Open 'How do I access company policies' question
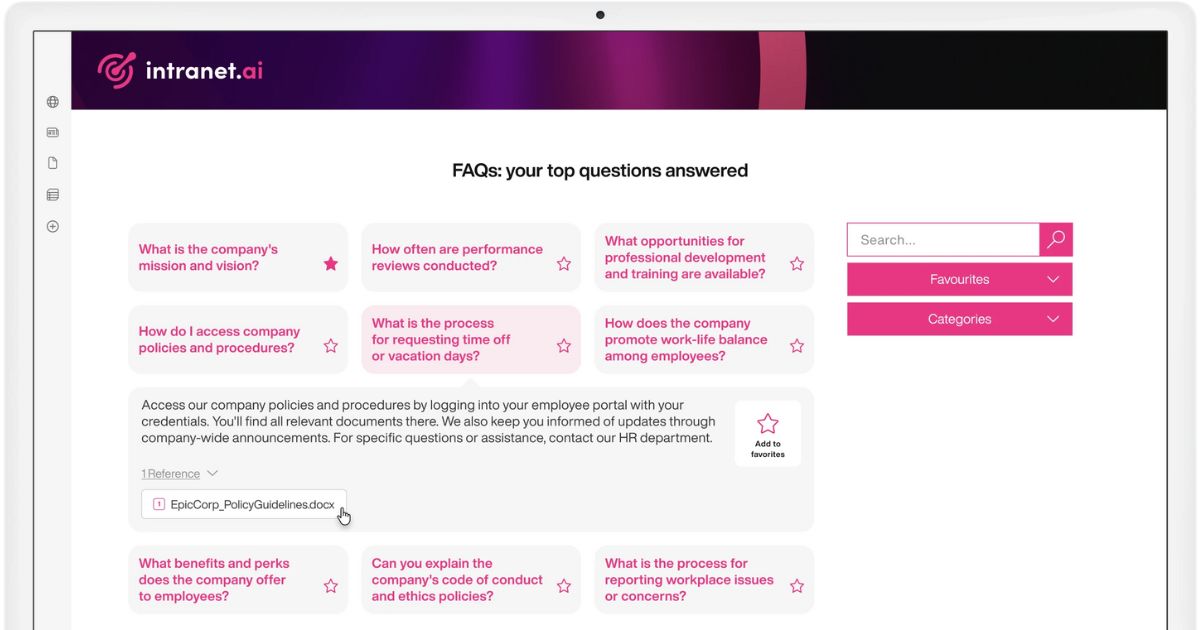Viewport: 1200px width, 630px height. tap(220, 340)
